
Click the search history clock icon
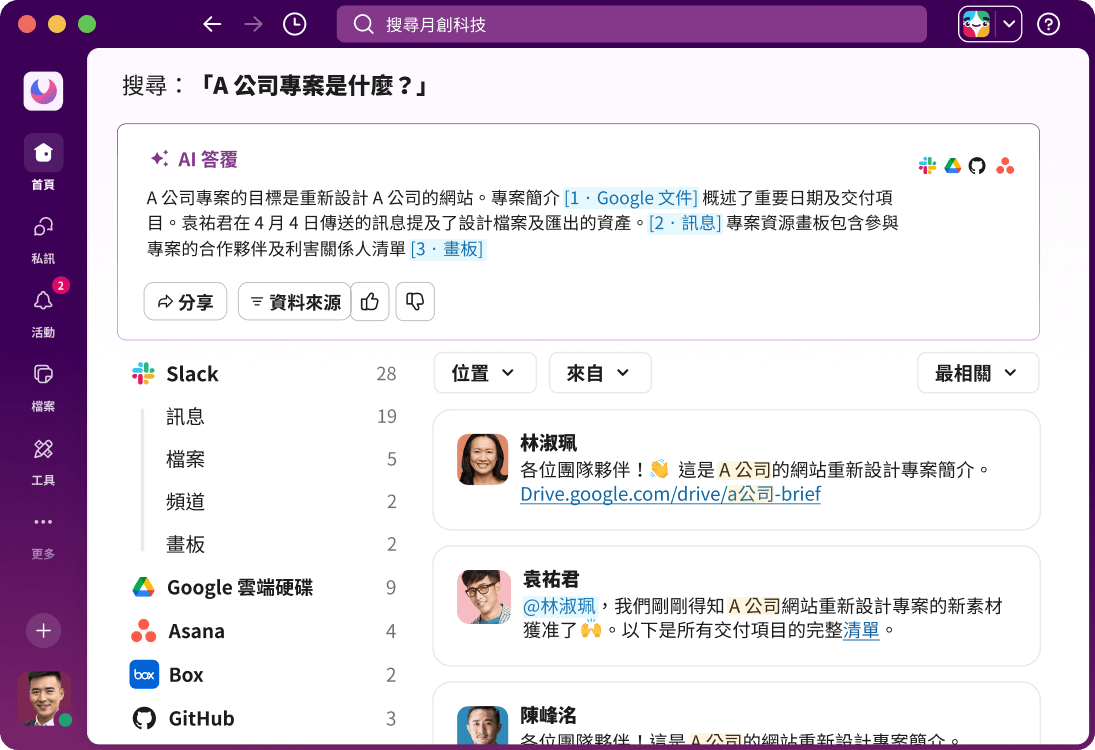tap(293, 24)
